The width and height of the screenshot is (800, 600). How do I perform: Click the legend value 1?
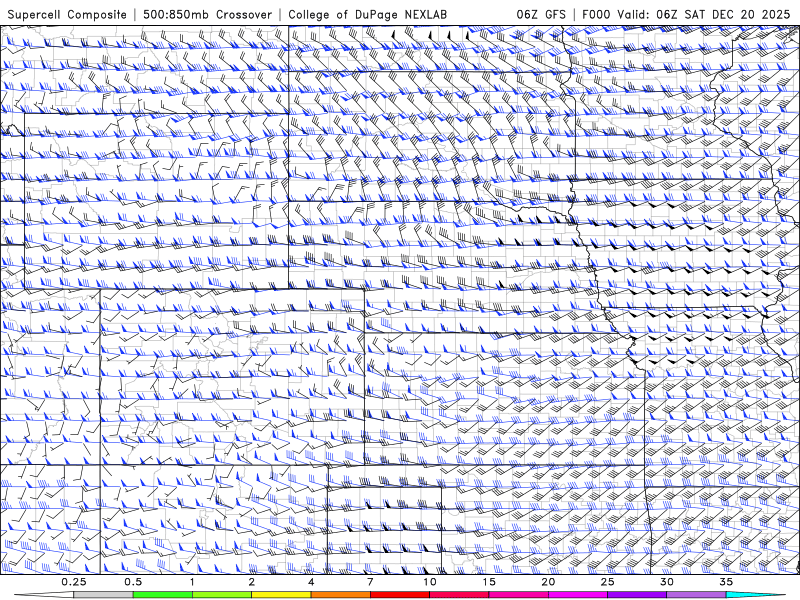192,582
